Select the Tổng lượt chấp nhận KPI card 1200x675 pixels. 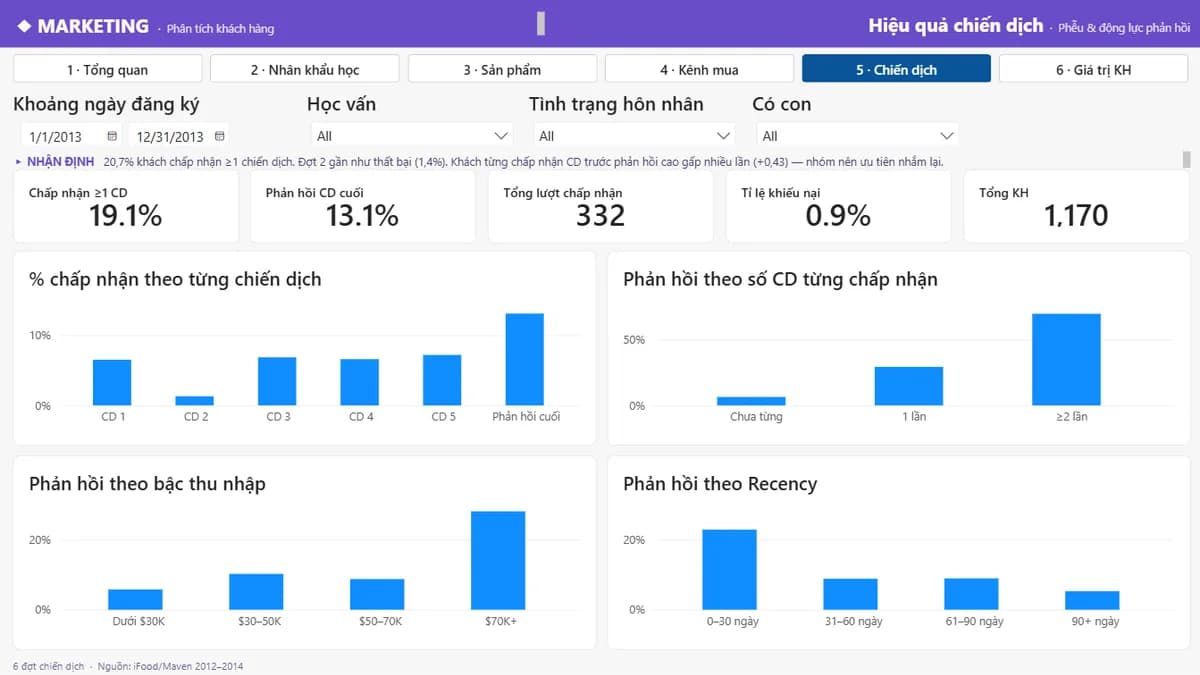[601, 206]
